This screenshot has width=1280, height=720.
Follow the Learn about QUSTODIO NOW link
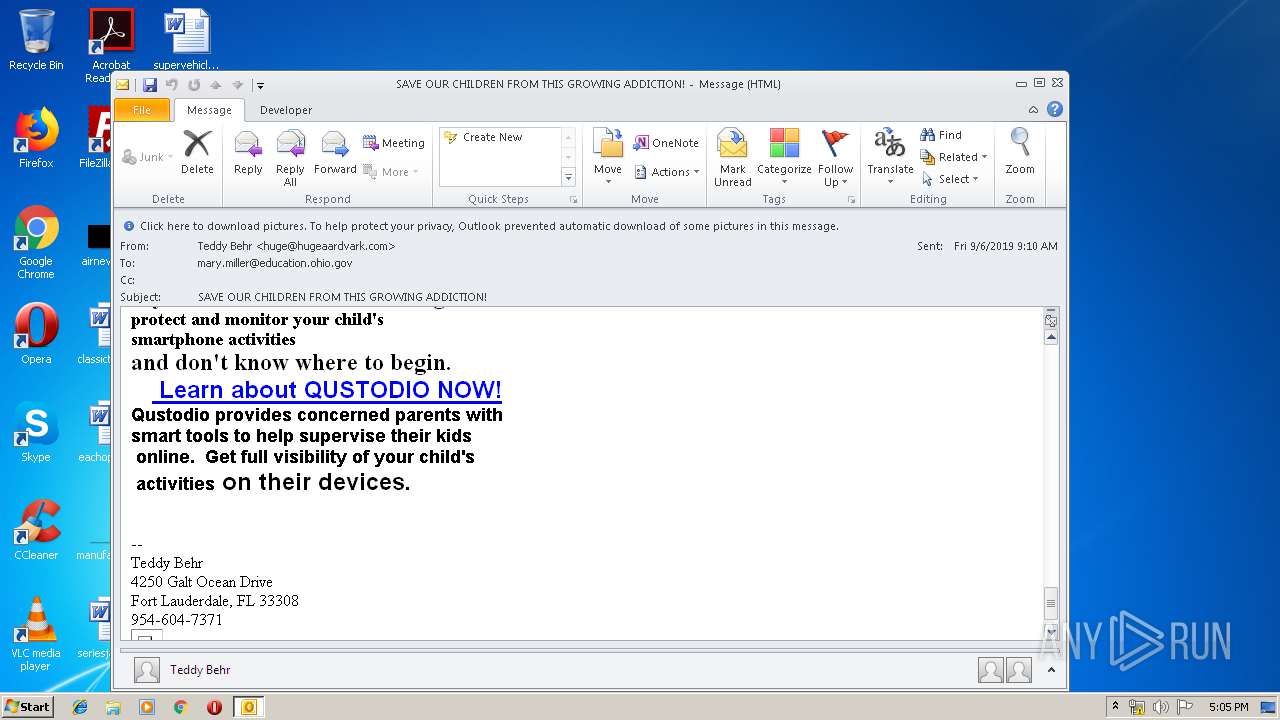(327, 390)
